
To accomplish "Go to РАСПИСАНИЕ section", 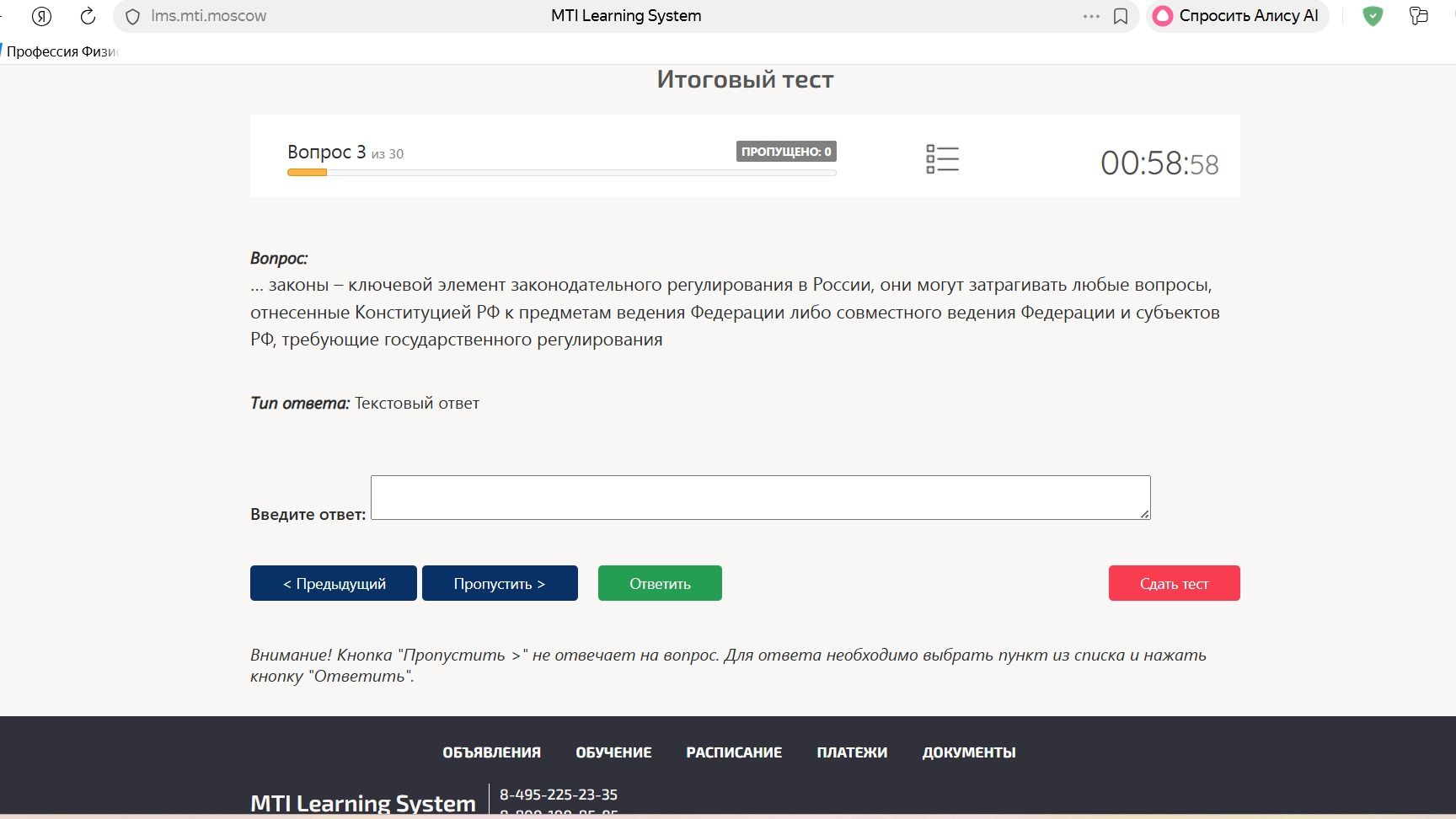I will 734,752.
